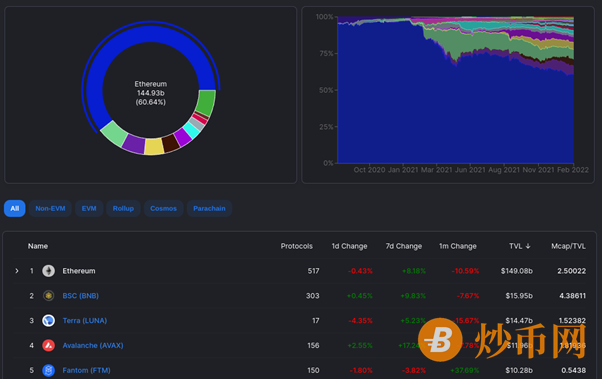Click BSC protocols count 303
The height and width of the screenshot is (379, 602).
click(313, 296)
